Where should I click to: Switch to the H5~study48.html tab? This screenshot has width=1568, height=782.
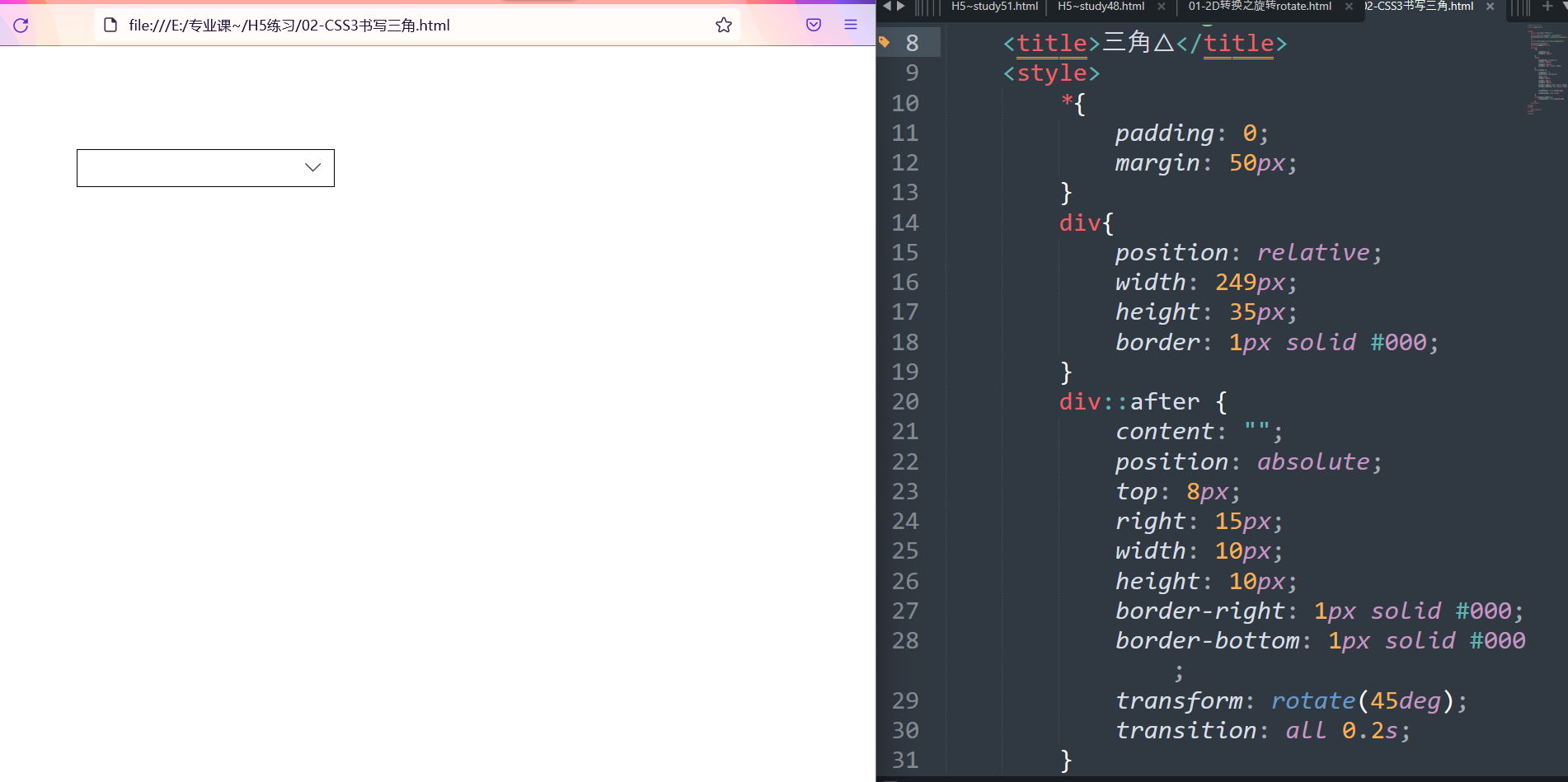[1101, 7]
